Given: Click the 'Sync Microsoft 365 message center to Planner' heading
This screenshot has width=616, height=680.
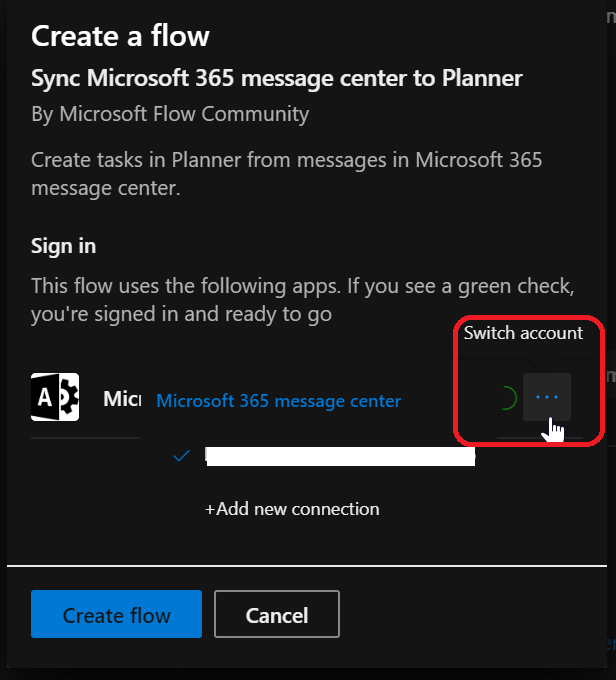Looking at the screenshot, I should click(x=277, y=78).
